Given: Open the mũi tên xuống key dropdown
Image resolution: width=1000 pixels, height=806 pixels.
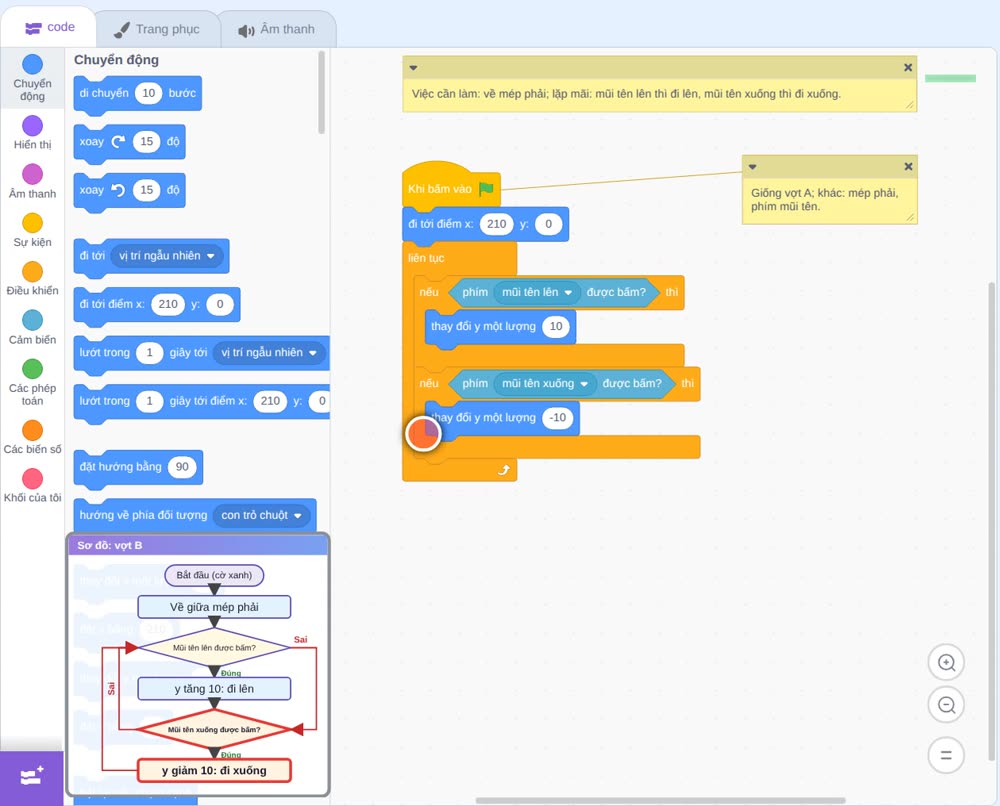Looking at the screenshot, I should tap(584, 384).
